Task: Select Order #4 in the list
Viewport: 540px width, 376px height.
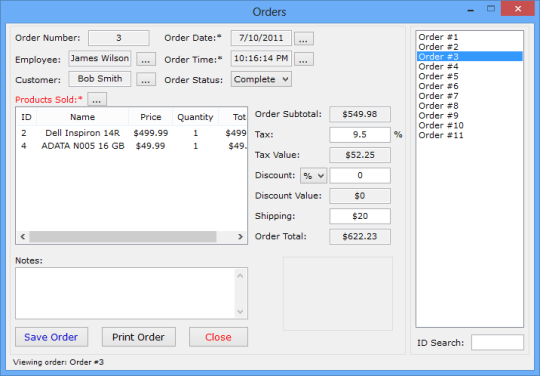Action: click(x=469, y=66)
